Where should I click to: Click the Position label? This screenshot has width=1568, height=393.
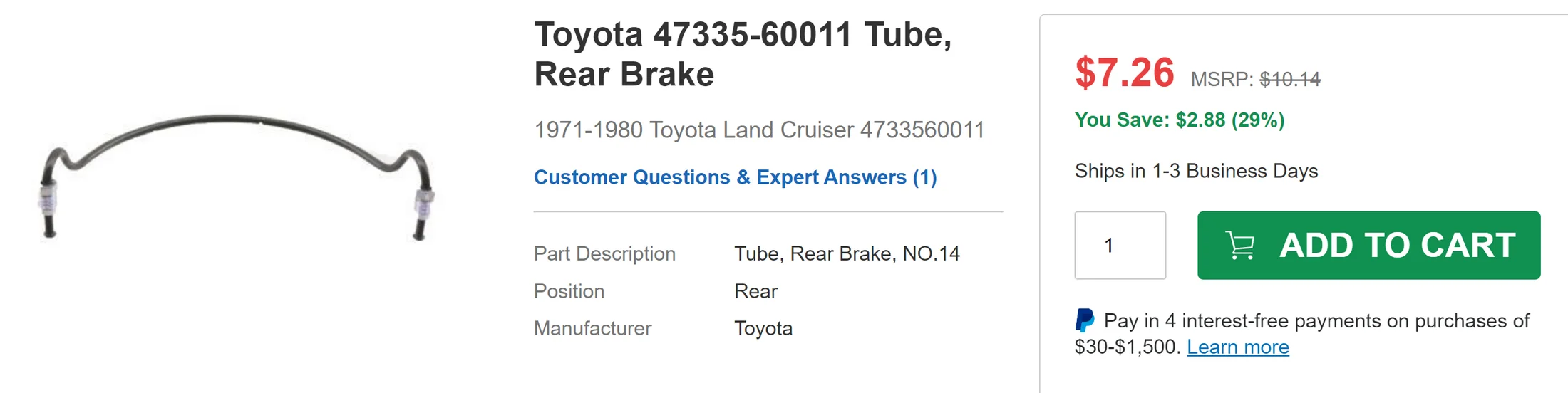click(x=569, y=292)
